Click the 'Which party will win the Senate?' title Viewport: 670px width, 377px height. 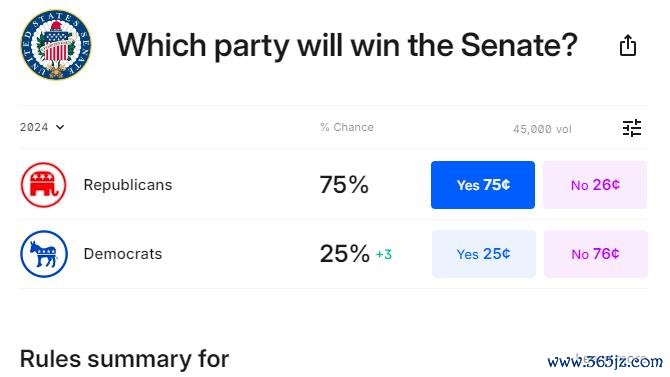[x=347, y=45]
